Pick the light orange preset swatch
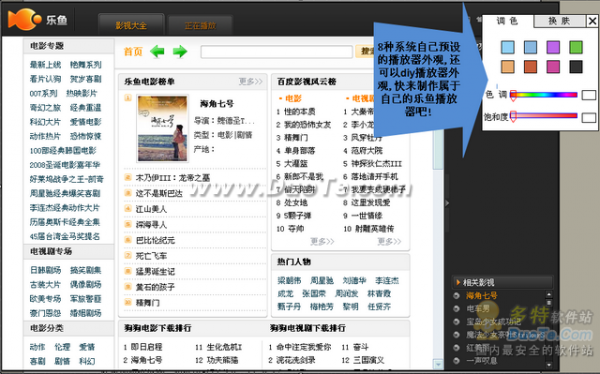This screenshot has height=374, width=600. 508,67
